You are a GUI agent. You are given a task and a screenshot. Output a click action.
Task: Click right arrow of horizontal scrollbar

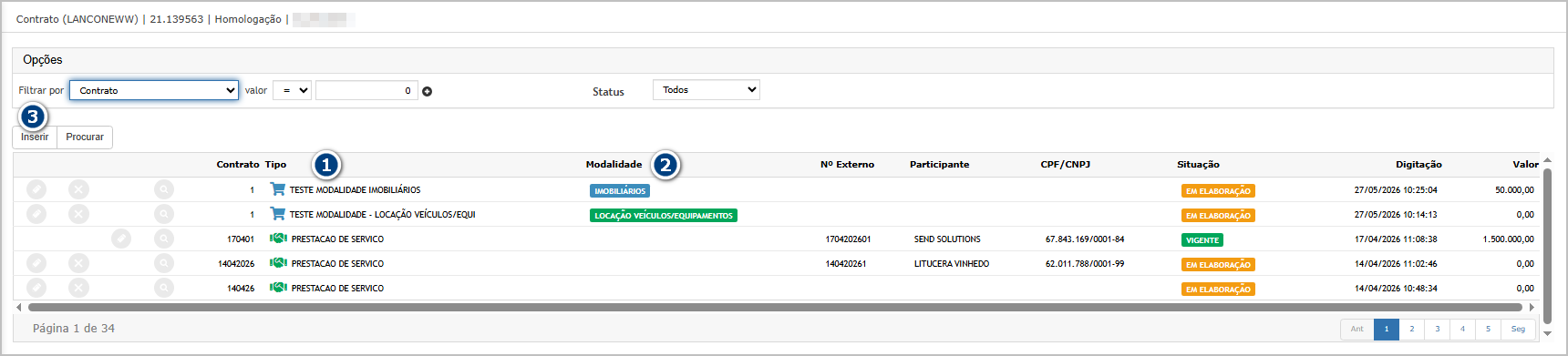coord(1532,308)
